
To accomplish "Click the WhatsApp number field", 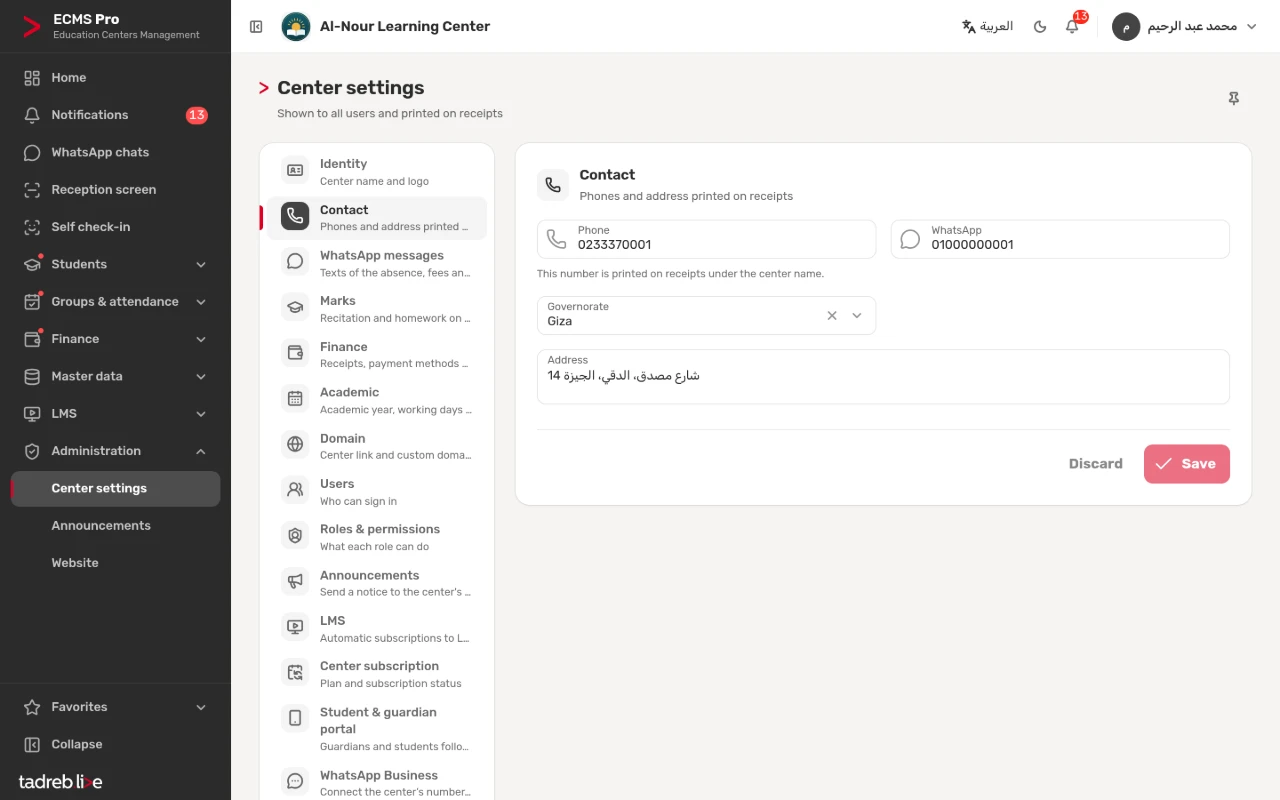I will [1060, 240].
